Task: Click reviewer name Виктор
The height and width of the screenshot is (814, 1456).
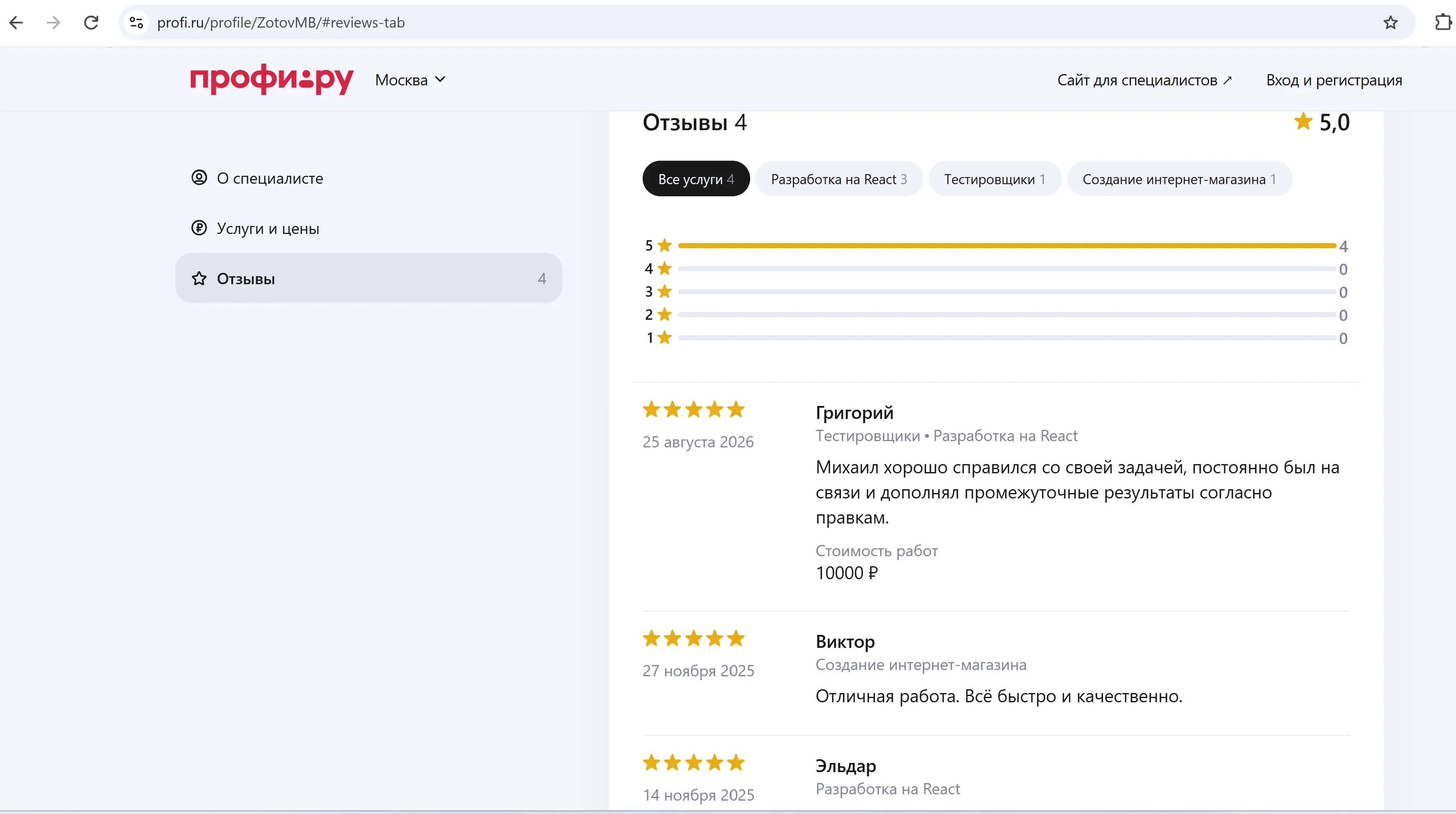Action: 845,642
